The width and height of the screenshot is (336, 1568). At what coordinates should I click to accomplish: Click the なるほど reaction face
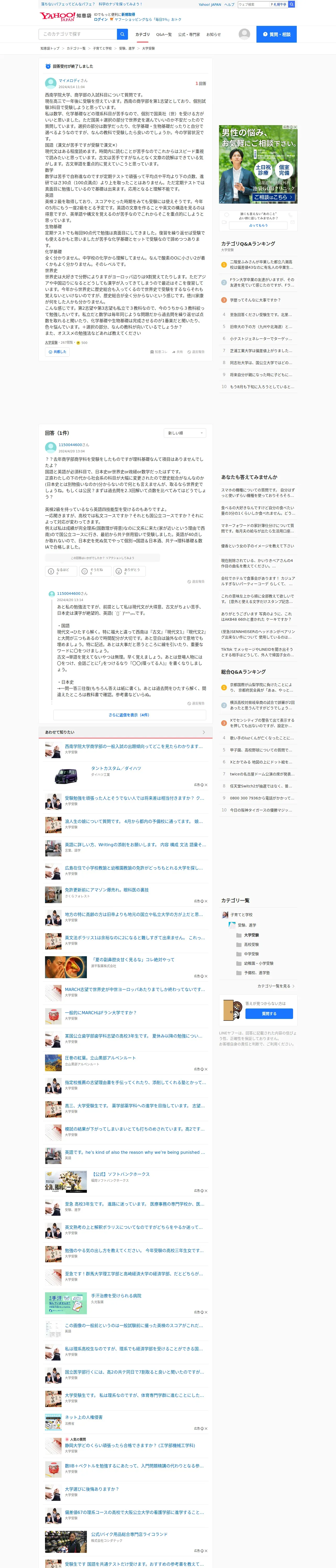51,571
